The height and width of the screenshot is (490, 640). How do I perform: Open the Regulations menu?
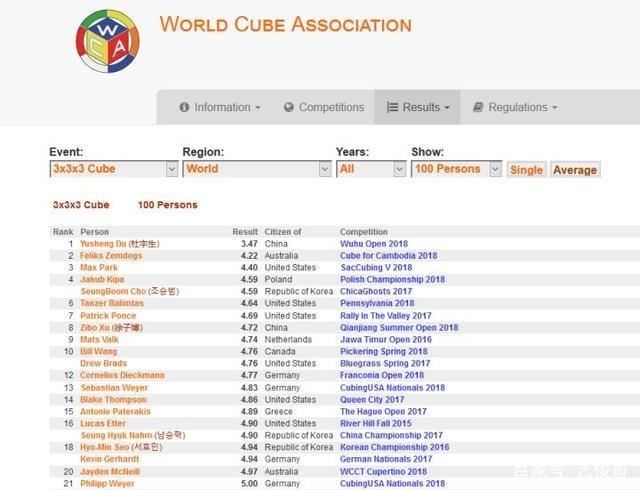(x=515, y=107)
